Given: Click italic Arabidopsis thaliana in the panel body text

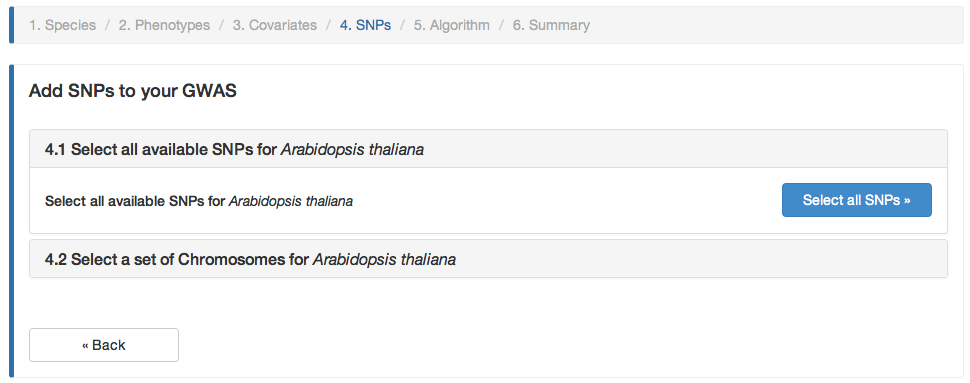Looking at the screenshot, I should [x=291, y=201].
